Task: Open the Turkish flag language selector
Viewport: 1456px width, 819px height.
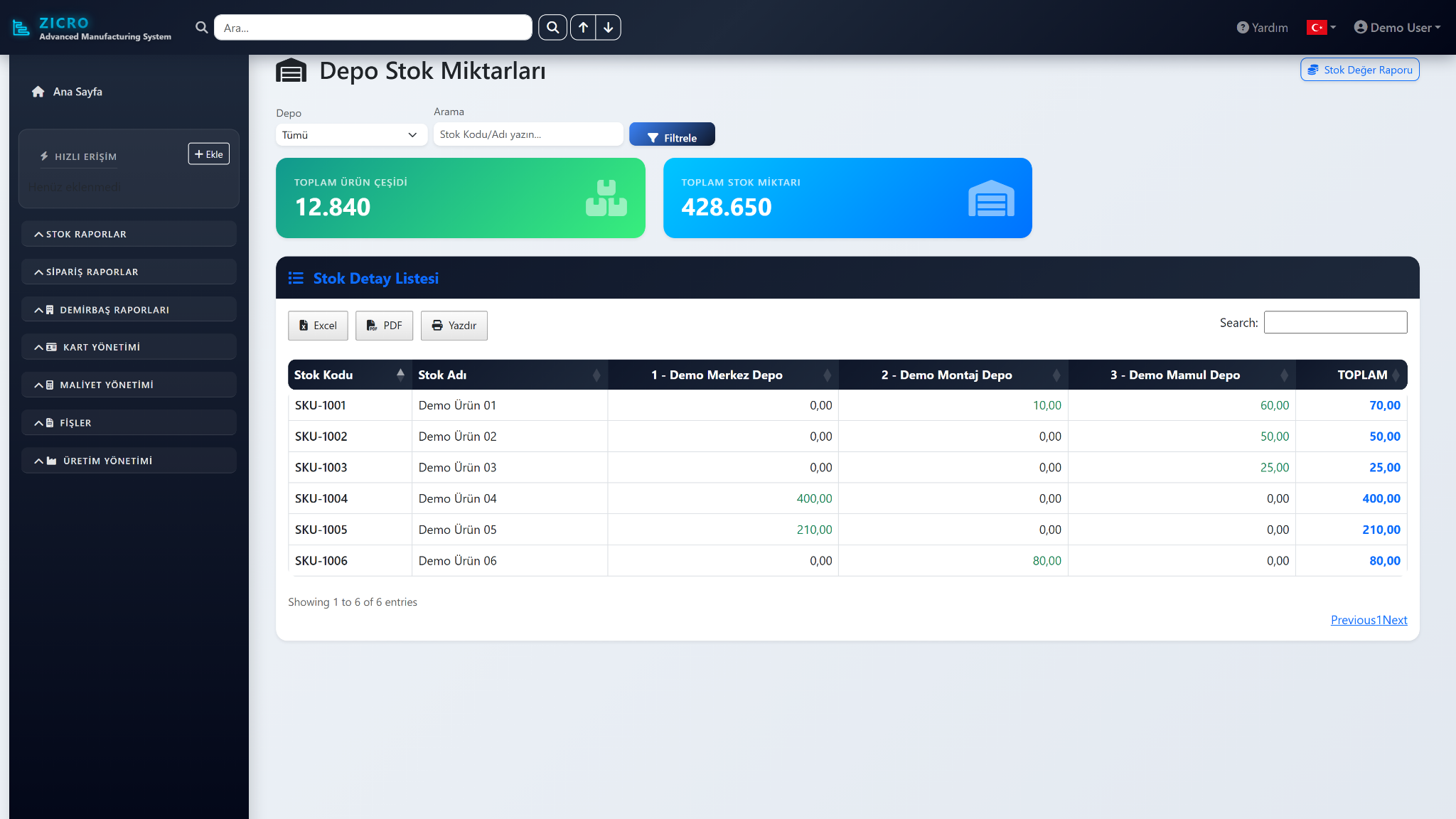Action: click(1321, 28)
